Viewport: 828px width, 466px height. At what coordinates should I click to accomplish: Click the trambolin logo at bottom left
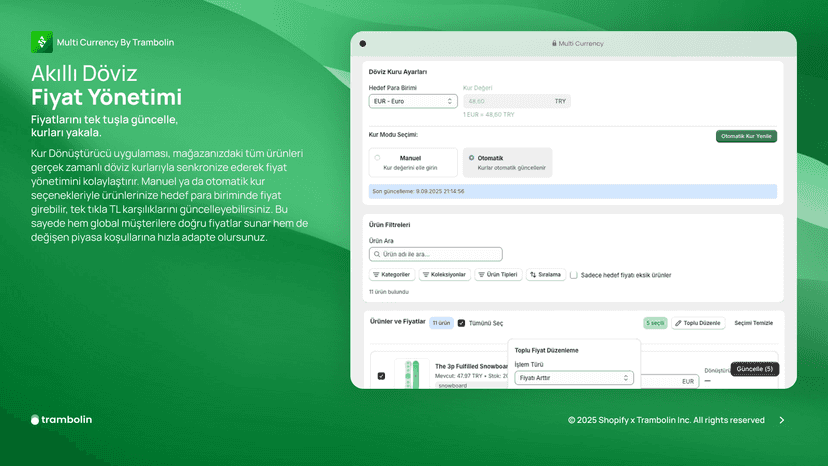point(61,420)
